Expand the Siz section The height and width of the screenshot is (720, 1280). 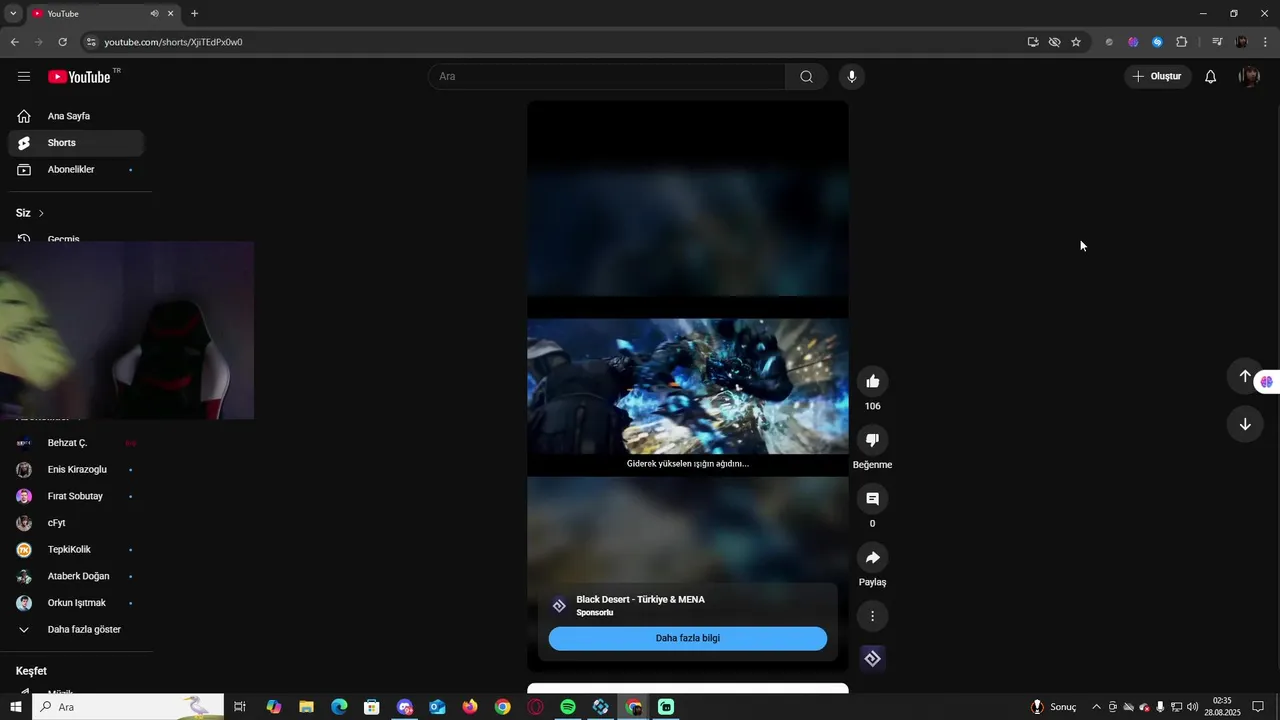pos(30,213)
